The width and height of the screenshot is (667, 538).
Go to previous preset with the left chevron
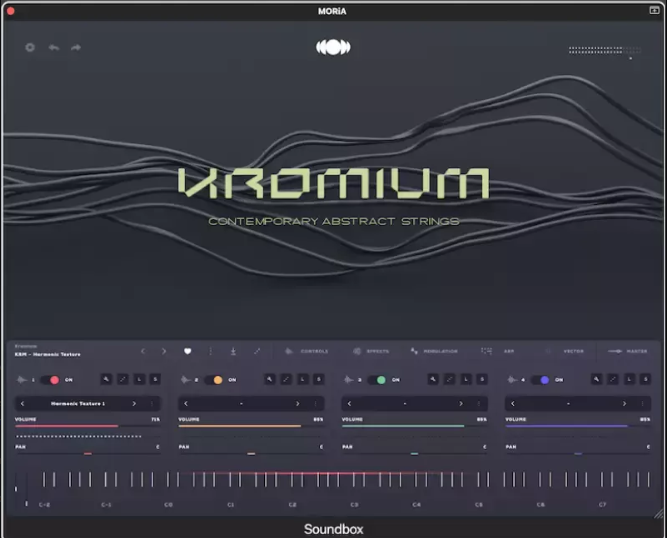pos(143,351)
